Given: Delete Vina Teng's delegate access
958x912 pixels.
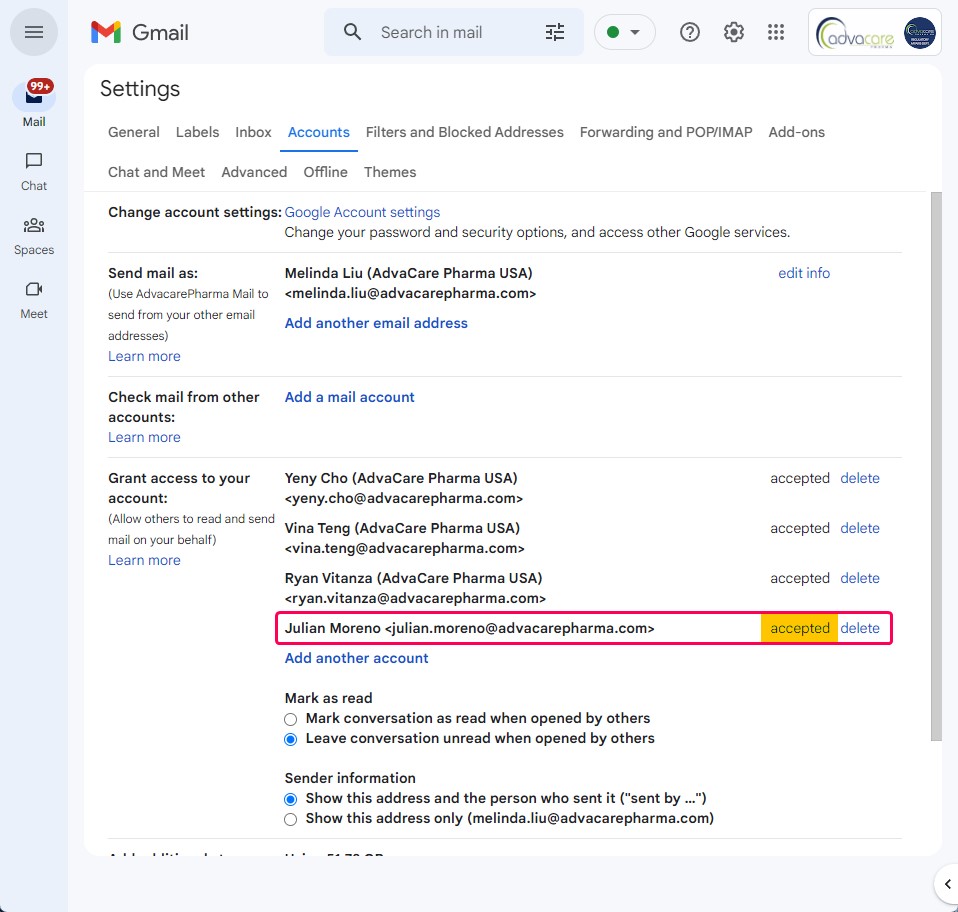Looking at the screenshot, I should pos(860,528).
